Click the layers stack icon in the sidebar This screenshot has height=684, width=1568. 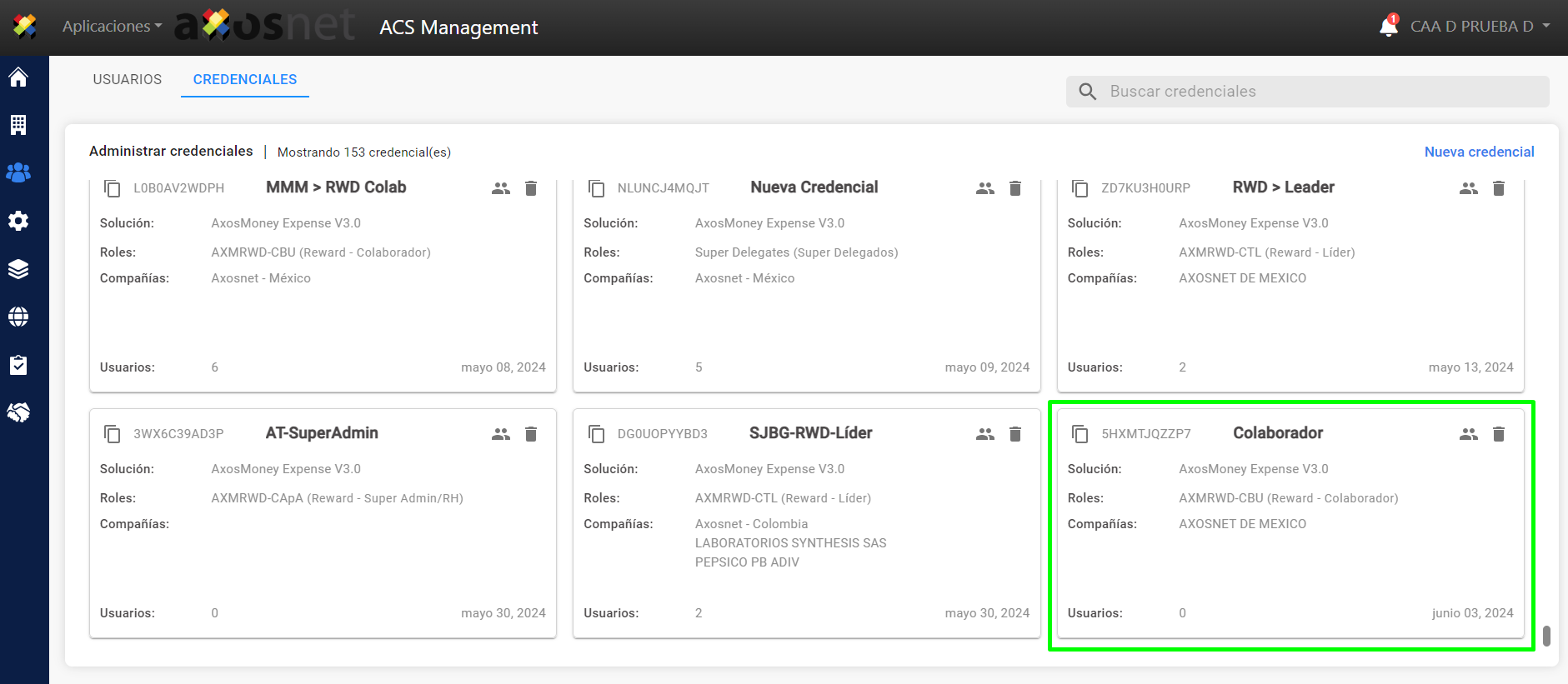pos(18,269)
